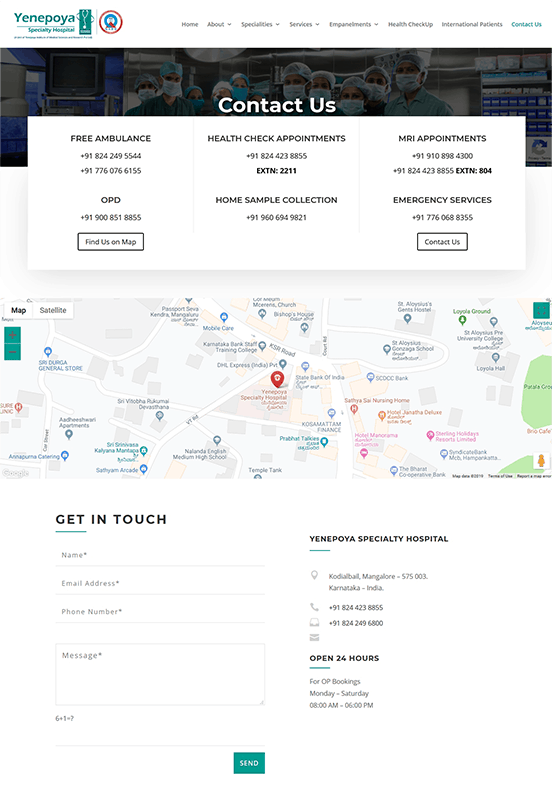Click the round red accreditation badge logo

click(x=111, y=22)
